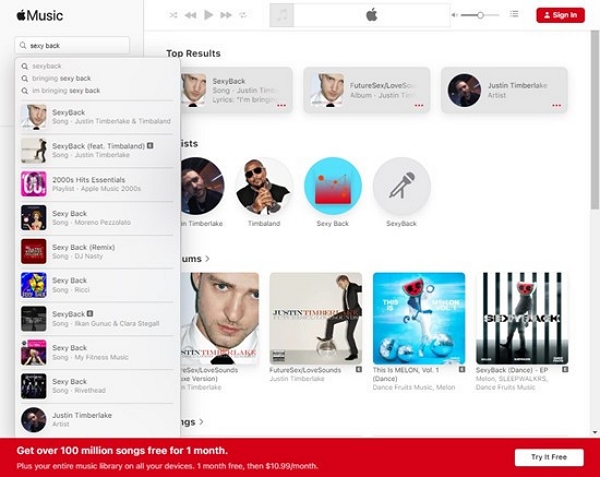Open Sexy Back artist with blue avatar
600x477 pixels.
tap(333, 186)
